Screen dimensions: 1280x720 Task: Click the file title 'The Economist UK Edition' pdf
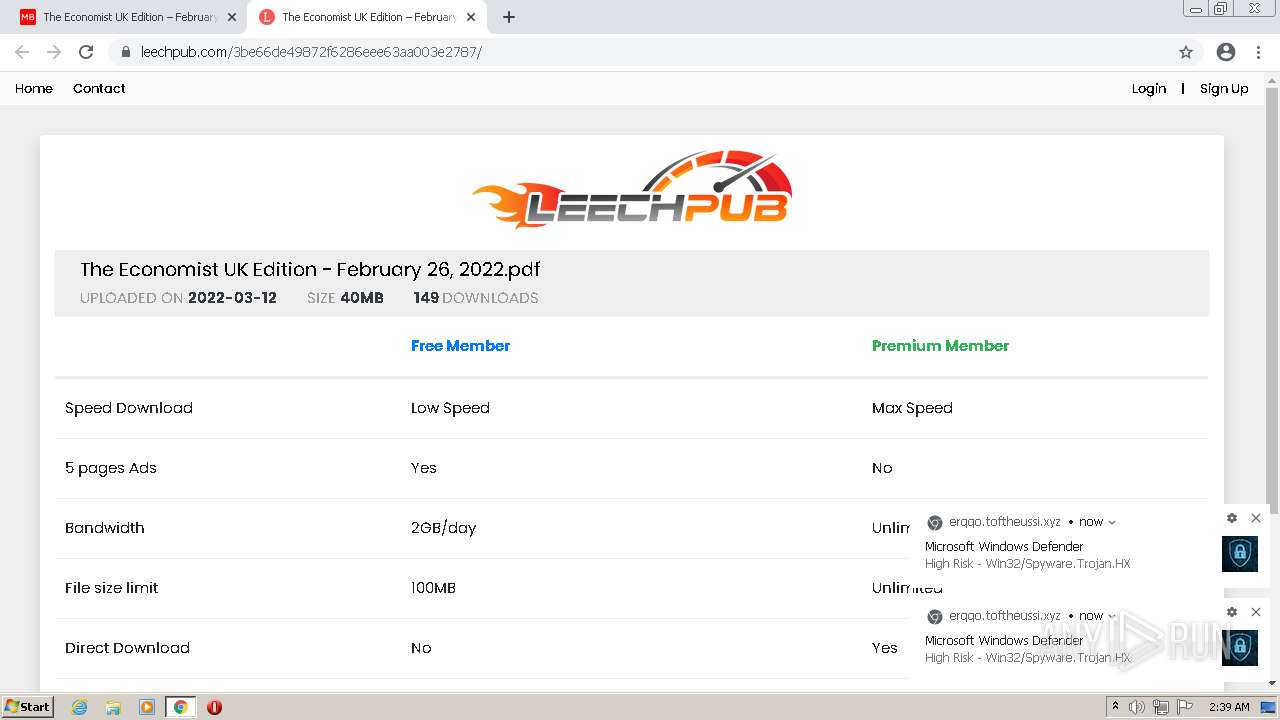point(310,270)
